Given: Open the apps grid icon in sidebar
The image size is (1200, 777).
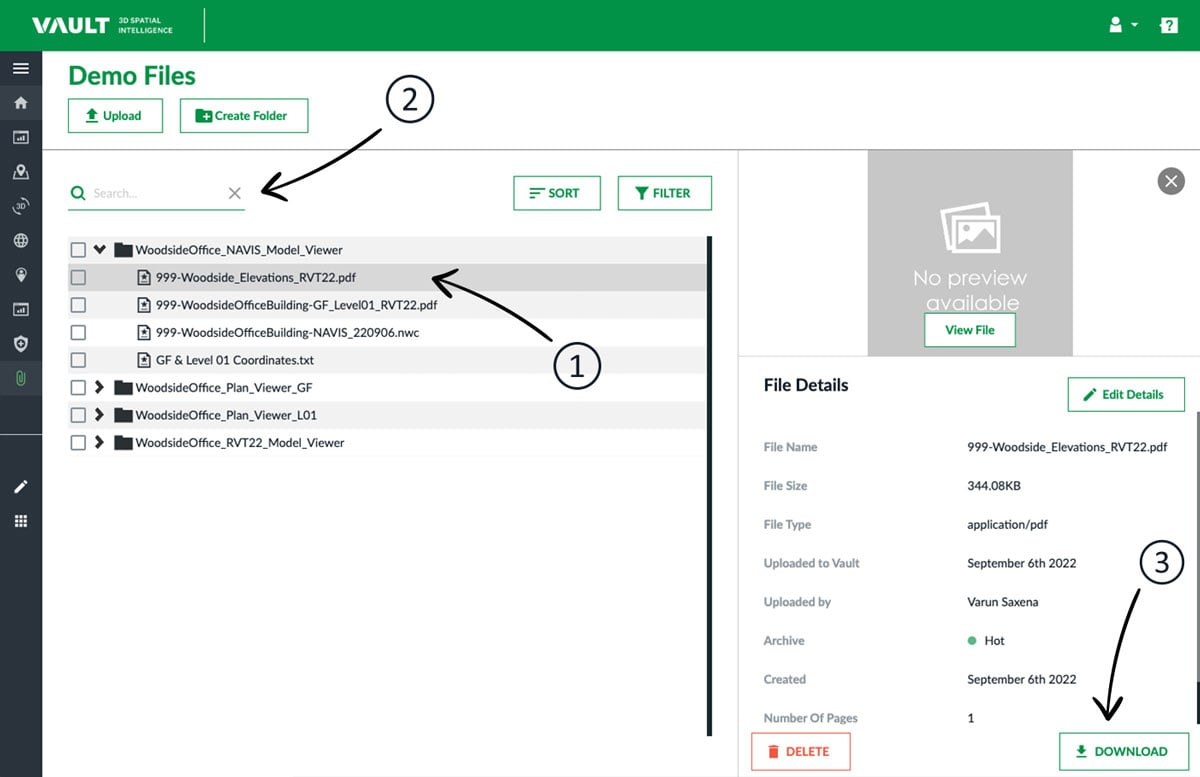Looking at the screenshot, I should click(20, 521).
